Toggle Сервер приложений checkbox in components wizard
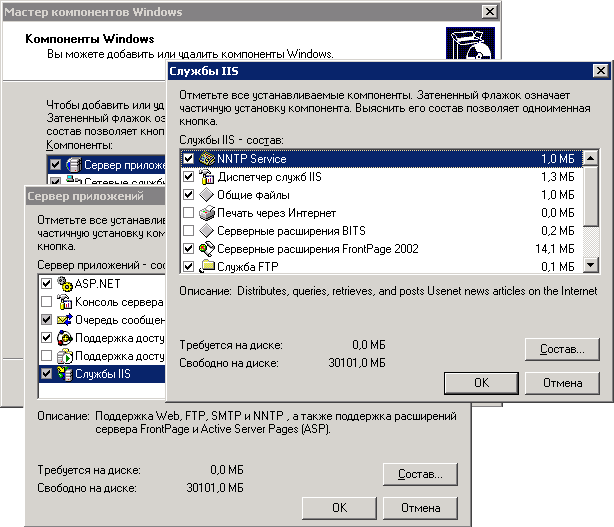614x527 pixels. pyautogui.click(x=56, y=164)
